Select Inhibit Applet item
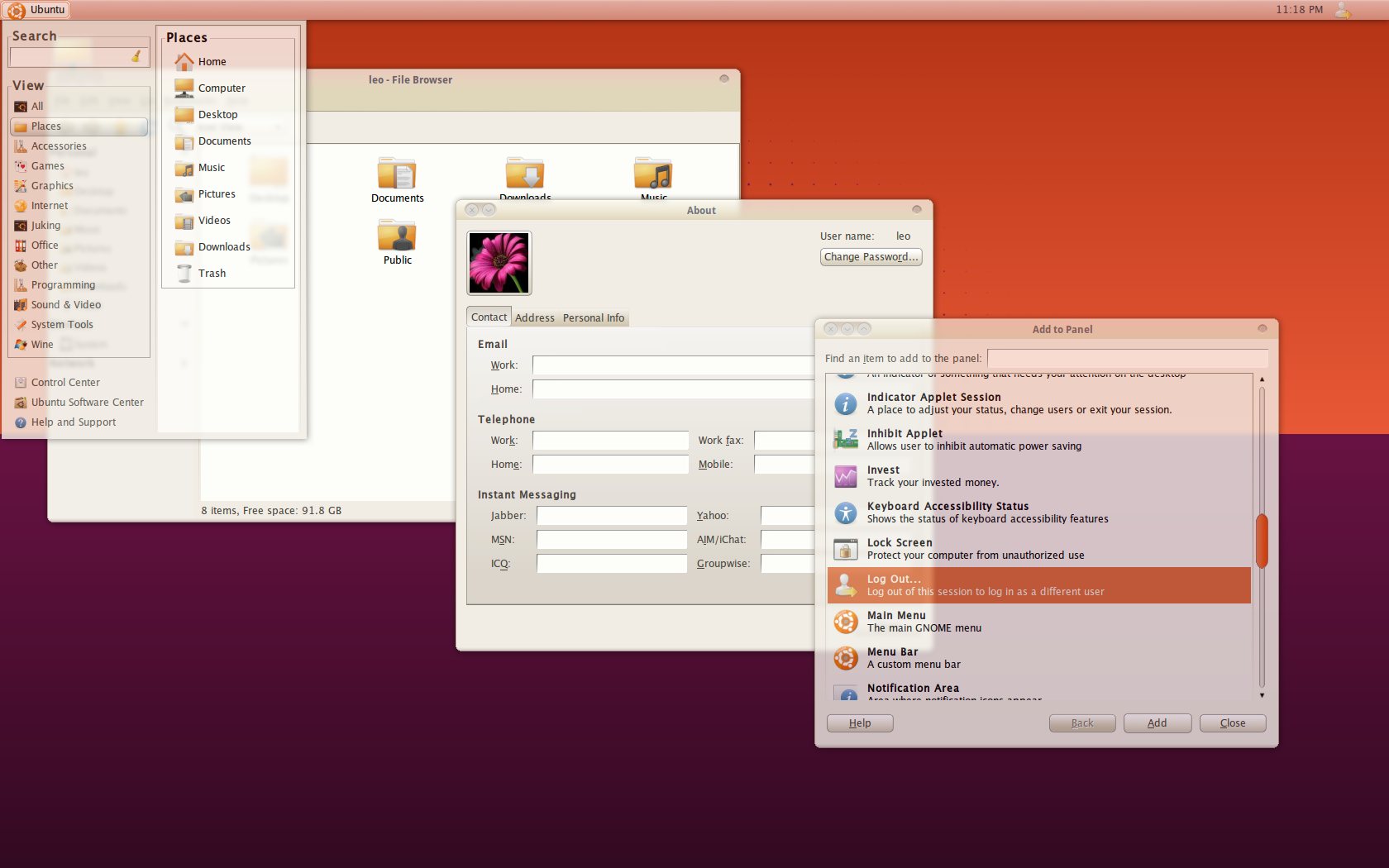 click(1039, 440)
